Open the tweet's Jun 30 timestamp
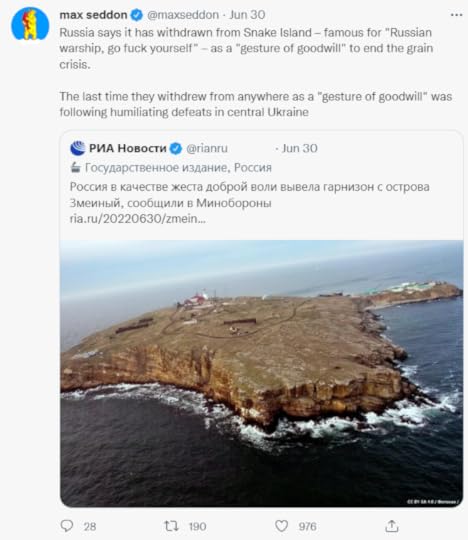Screen dimensions: 468x540 (247, 15)
